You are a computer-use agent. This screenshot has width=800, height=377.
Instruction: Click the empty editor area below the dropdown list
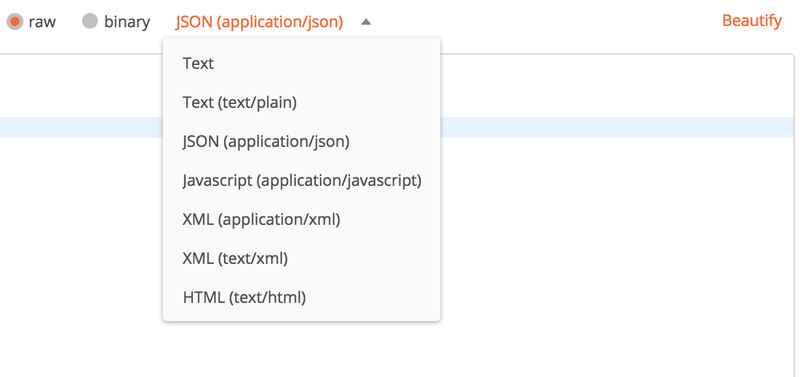(x=301, y=349)
